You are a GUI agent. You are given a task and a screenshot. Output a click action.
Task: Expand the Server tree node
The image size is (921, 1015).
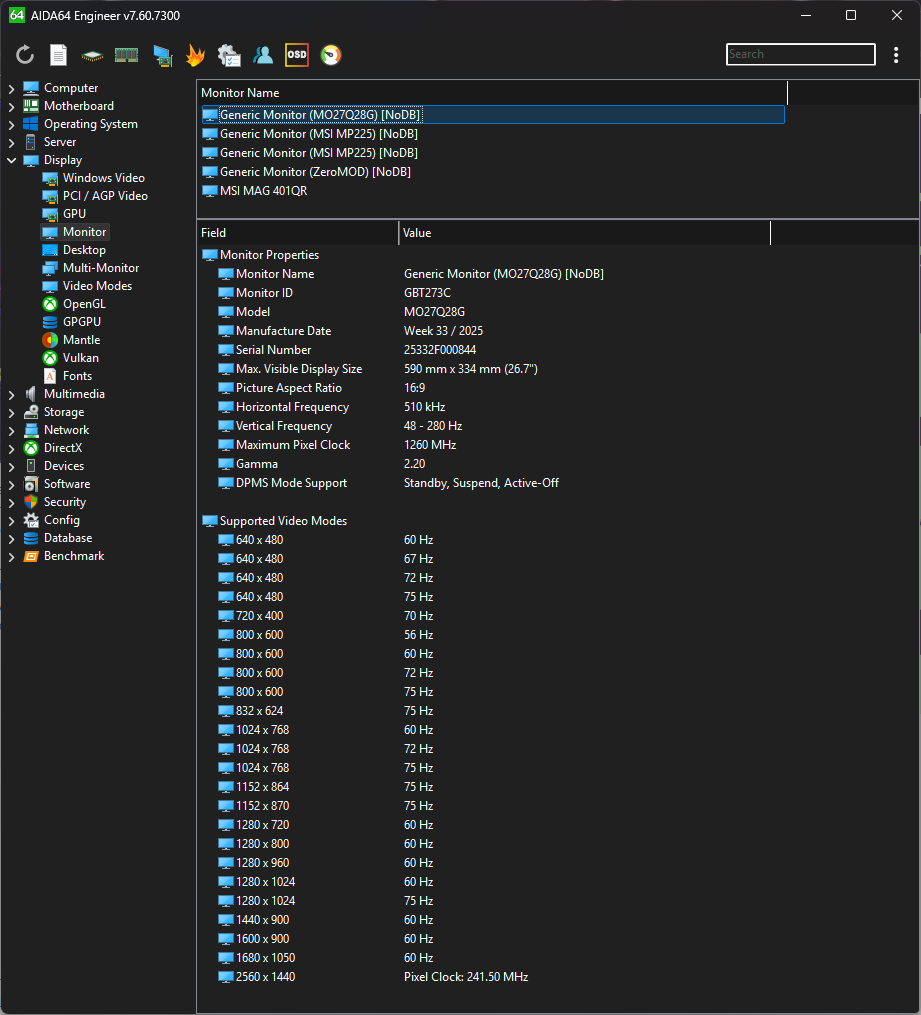coord(11,142)
